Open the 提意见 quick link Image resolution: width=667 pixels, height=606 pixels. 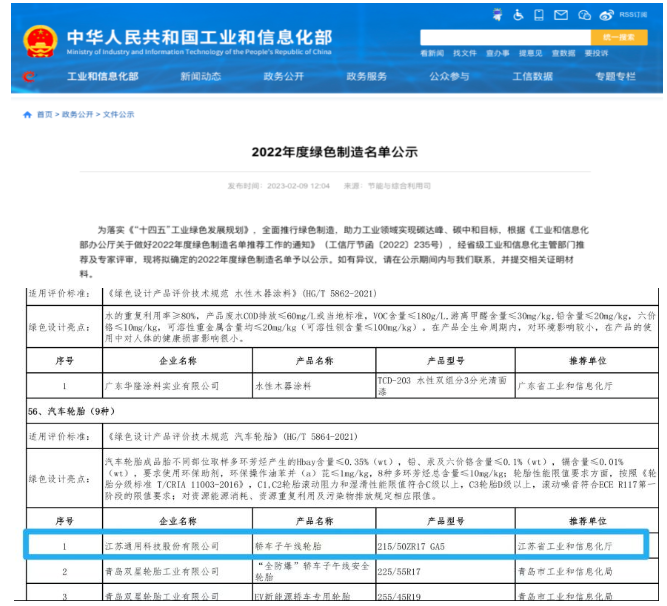(530, 53)
